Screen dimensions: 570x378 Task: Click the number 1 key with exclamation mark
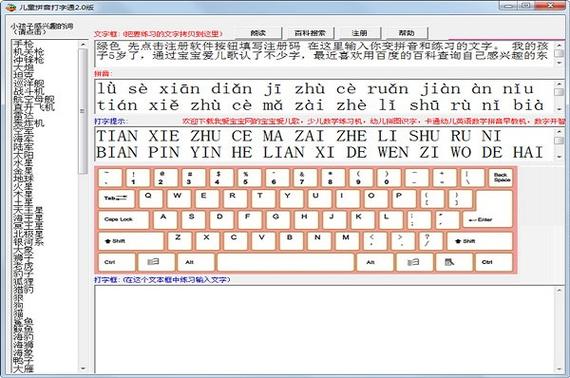coord(137,178)
